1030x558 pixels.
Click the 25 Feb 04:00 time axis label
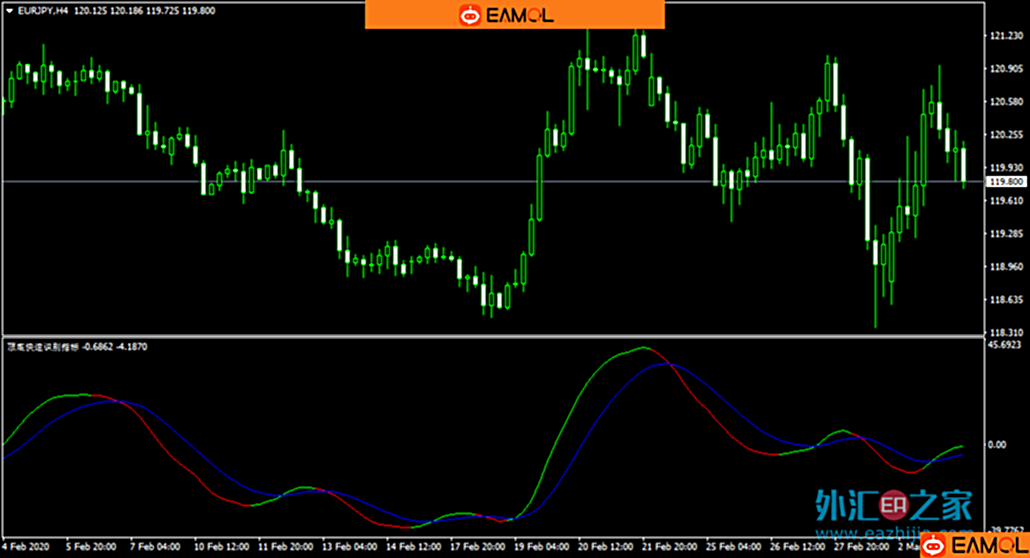click(x=729, y=548)
